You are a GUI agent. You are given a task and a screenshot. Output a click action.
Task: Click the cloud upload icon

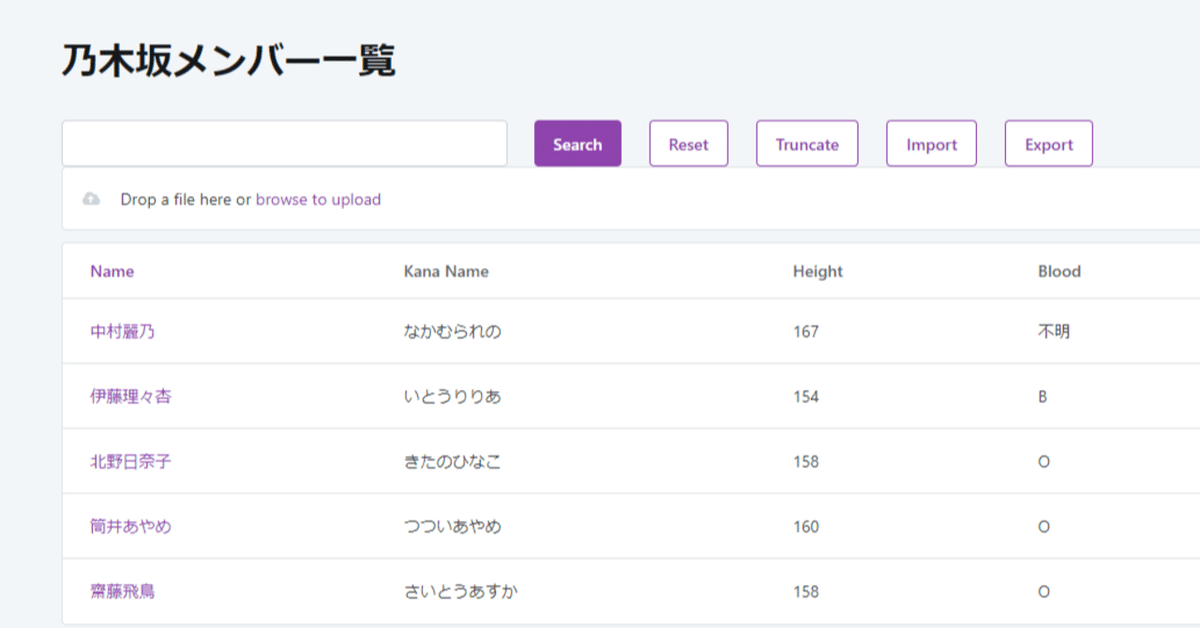[91, 199]
